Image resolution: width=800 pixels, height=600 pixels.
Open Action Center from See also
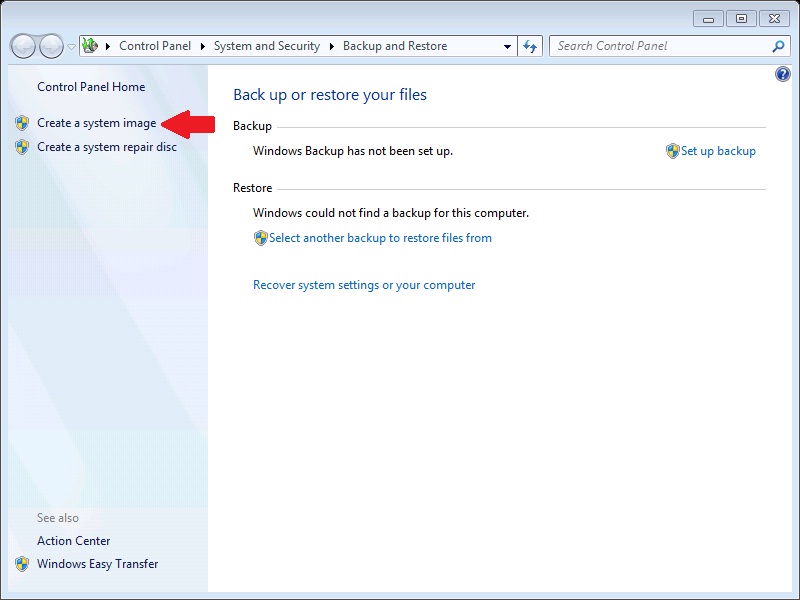pyautogui.click(x=73, y=541)
